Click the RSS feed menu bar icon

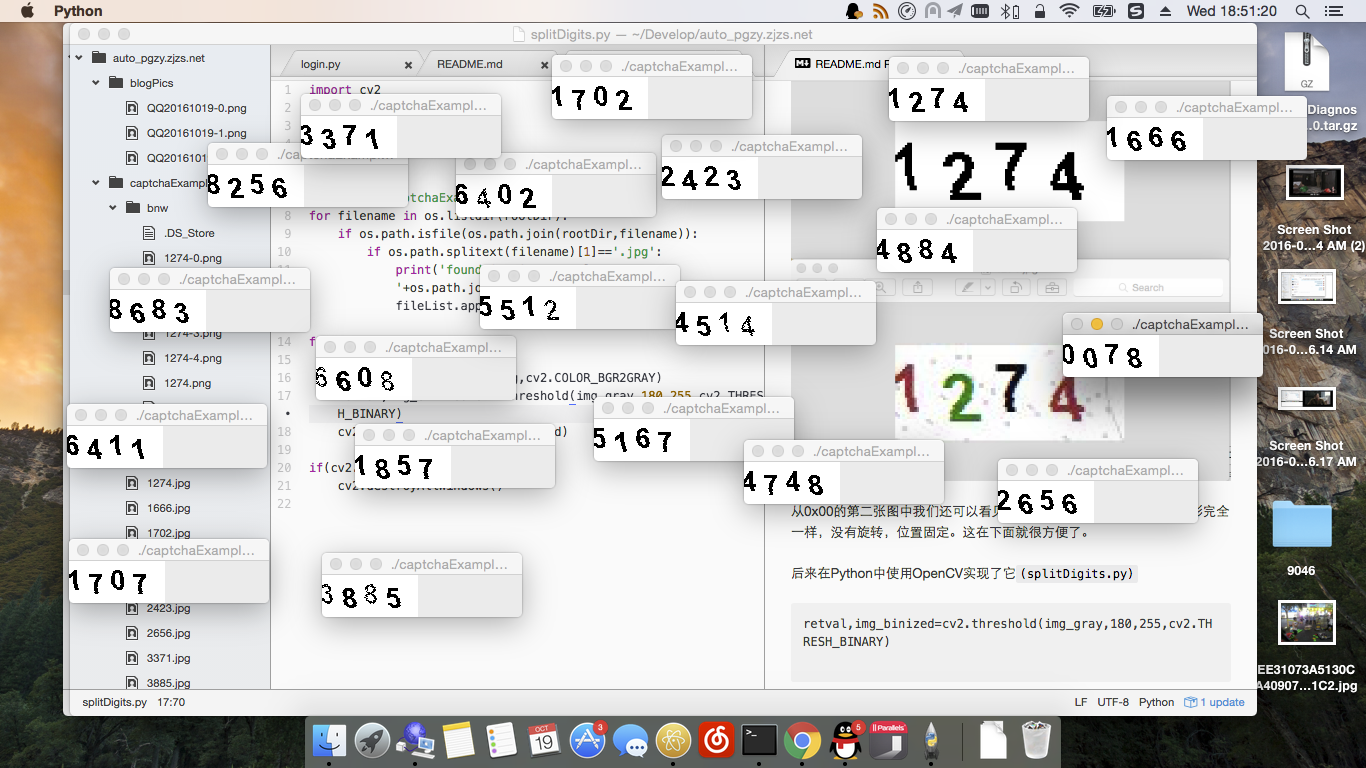[x=881, y=11]
